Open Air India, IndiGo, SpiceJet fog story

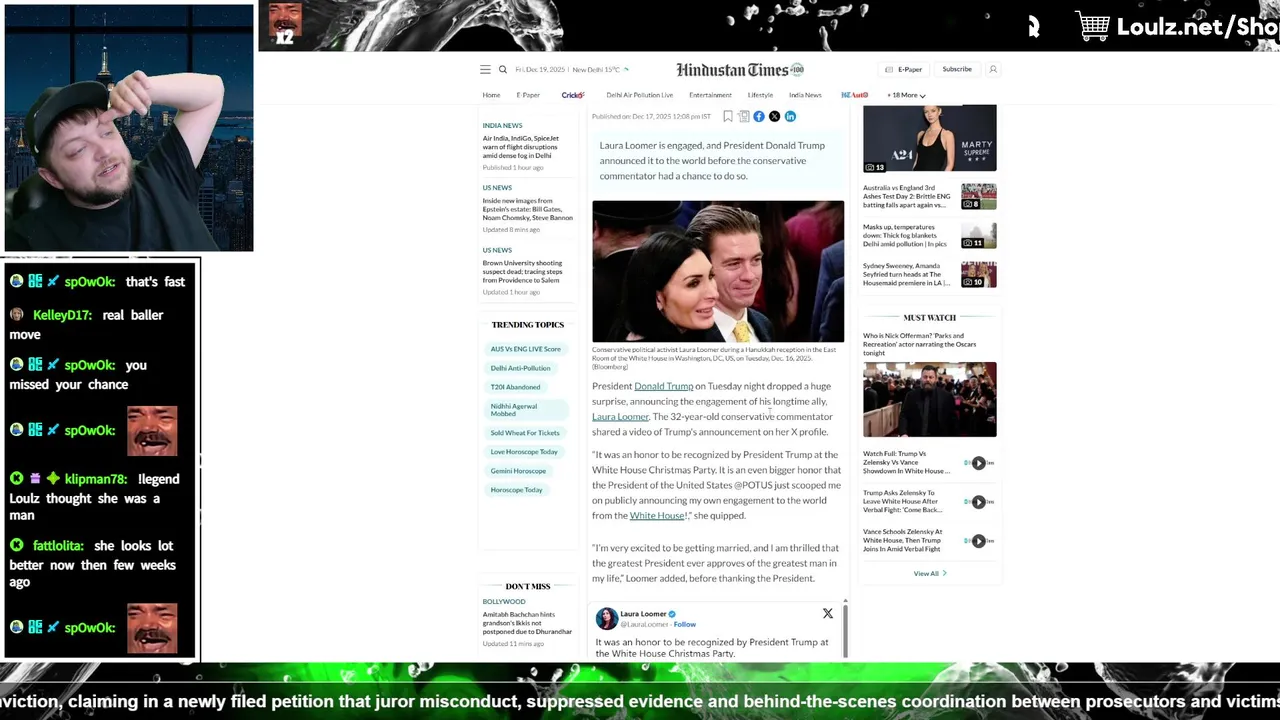tap(521, 147)
